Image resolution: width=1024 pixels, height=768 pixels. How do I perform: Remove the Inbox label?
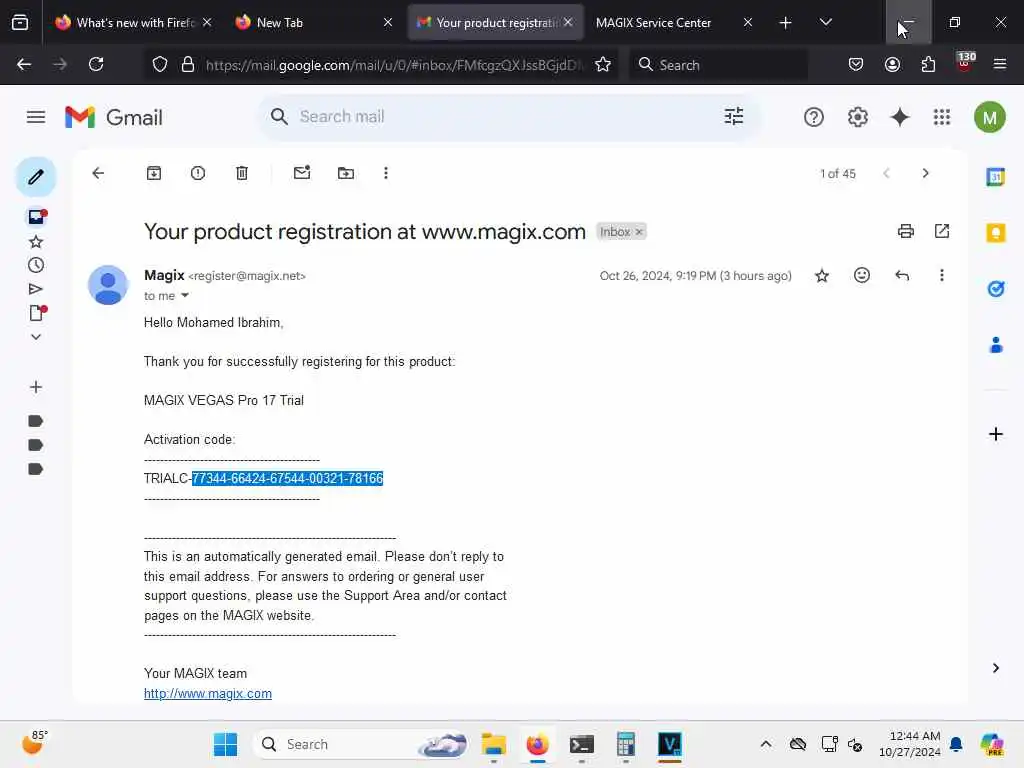639,232
